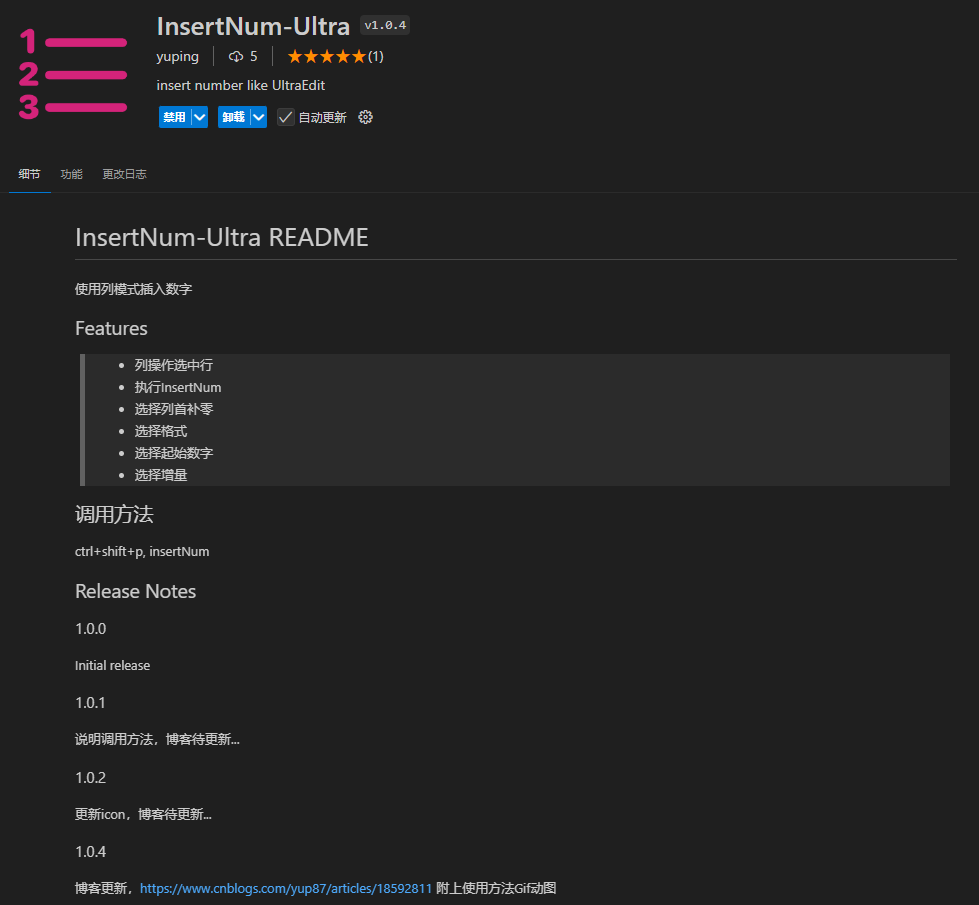The height and width of the screenshot is (905, 979).
Task: Click the Release Notes heading
Action: pos(135,591)
